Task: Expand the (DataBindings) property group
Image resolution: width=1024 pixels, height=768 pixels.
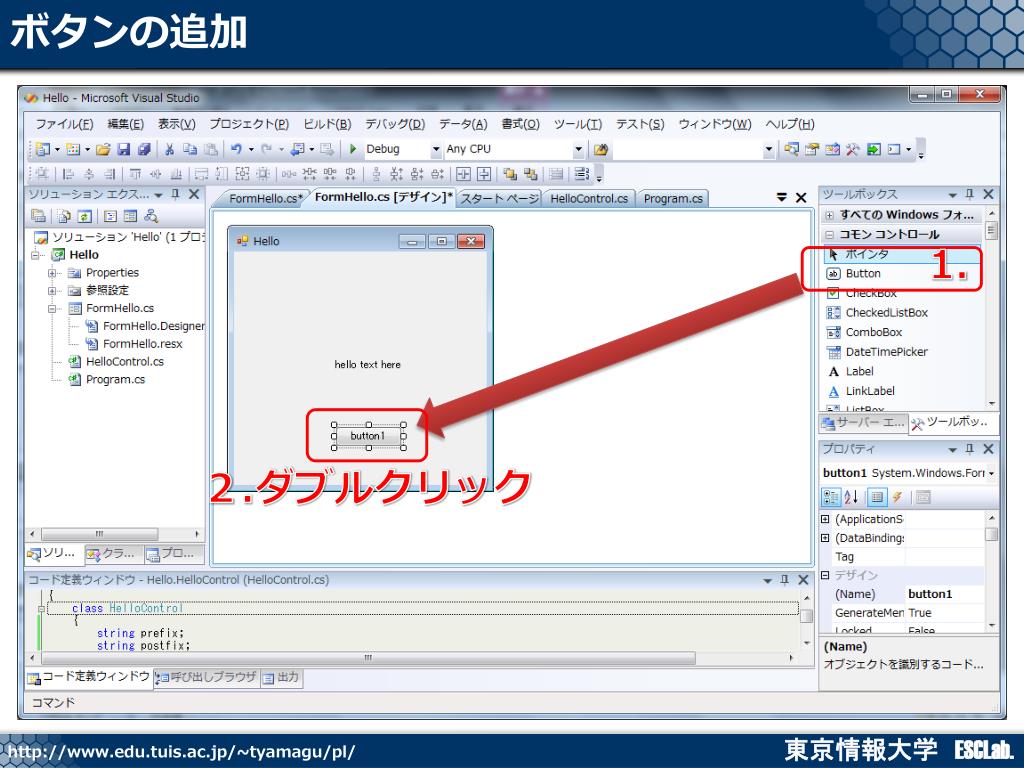Action: pyautogui.click(x=825, y=538)
